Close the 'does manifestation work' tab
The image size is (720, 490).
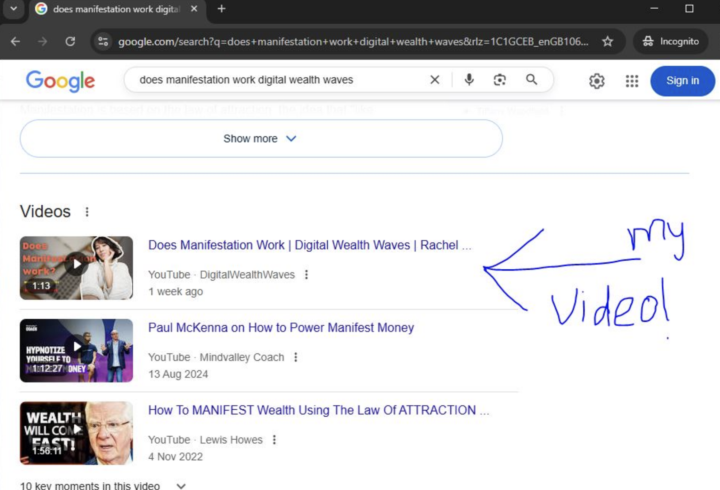pyautogui.click(x=194, y=9)
